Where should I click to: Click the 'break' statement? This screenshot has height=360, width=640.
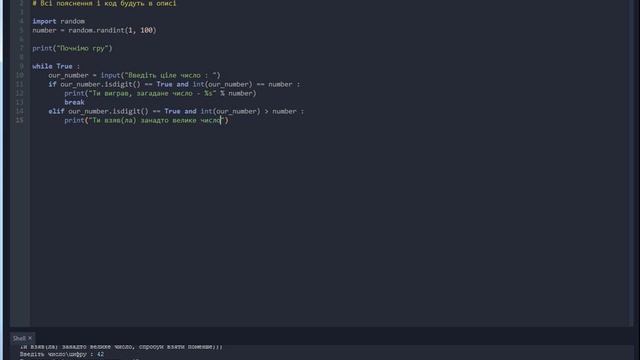[74, 102]
